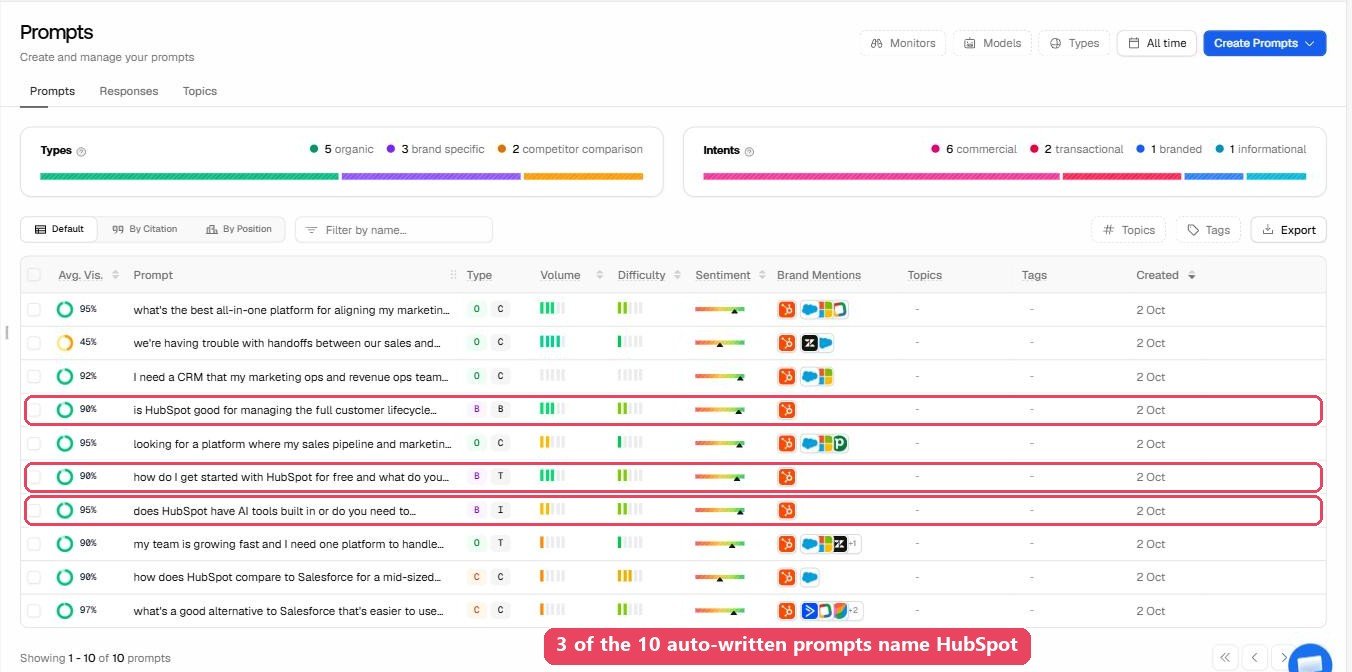Check the 'is HubSpot good' row checkbox
1352x672 pixels.
point(35,410)
